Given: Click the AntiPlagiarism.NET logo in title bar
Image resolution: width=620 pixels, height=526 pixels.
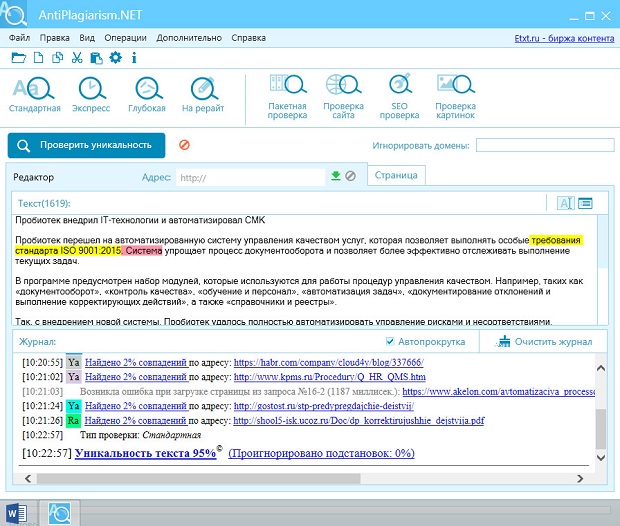Looking at the screenshot, I should click(13, 14).
